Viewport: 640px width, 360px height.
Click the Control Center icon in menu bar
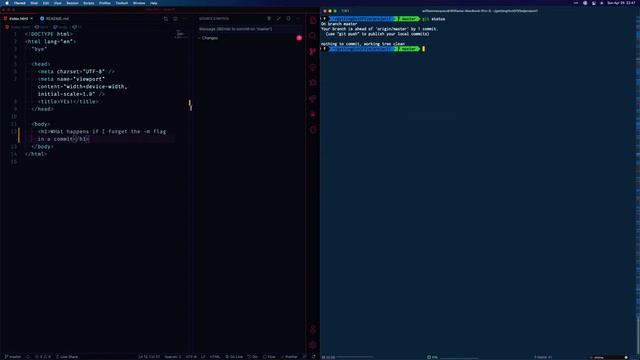[x=593, y=3]
